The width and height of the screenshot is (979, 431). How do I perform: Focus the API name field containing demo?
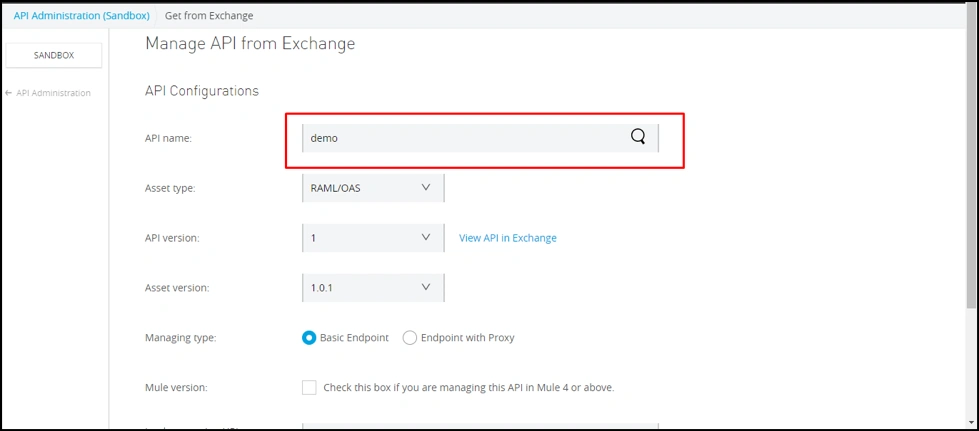[x=460, y=138]
